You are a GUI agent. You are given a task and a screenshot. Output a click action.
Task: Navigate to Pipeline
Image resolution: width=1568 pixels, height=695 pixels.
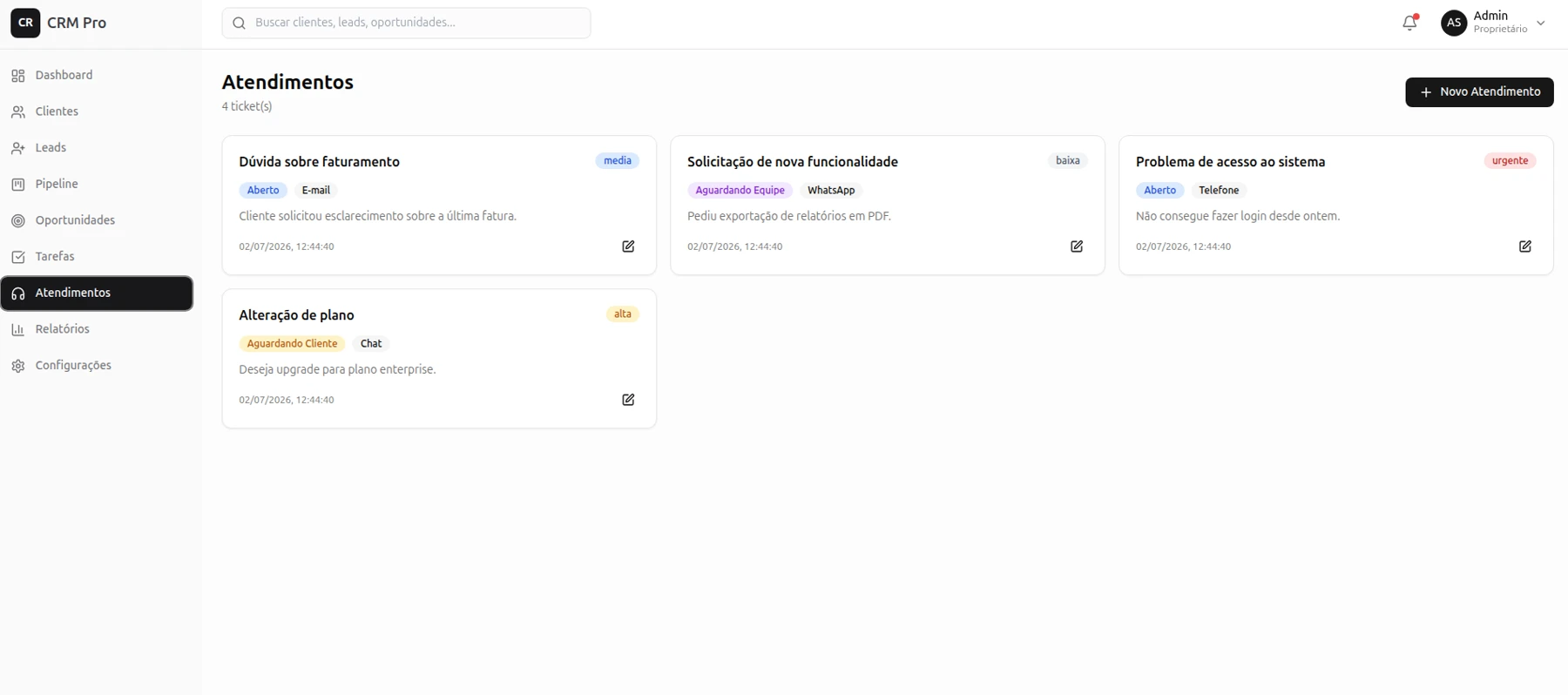tap(97, 185)
